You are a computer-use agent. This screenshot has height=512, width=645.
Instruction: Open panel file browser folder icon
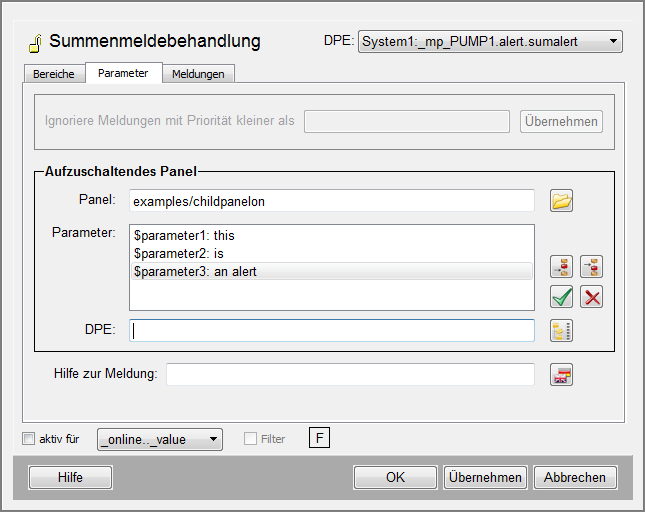pos(561,201)
